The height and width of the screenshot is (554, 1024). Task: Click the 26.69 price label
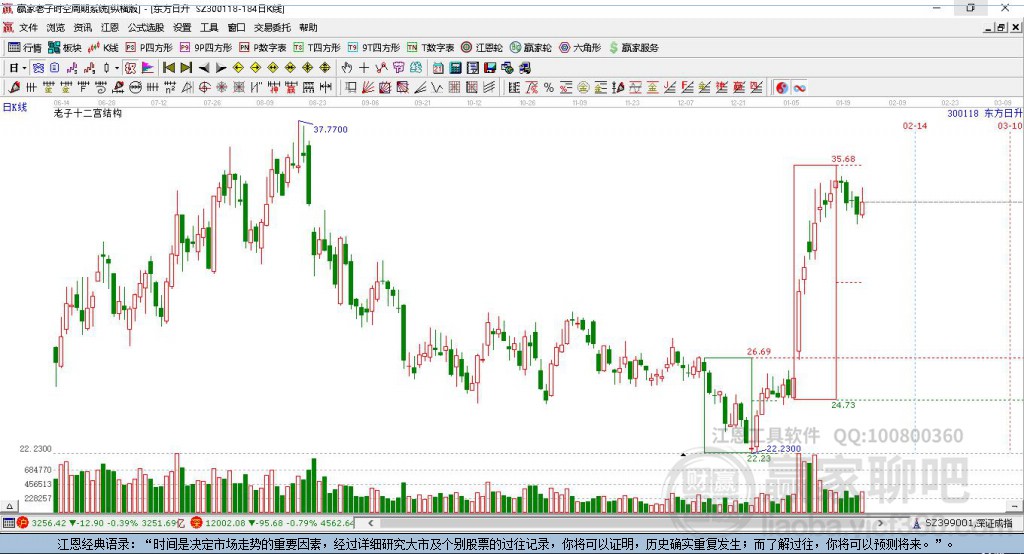[759, 351]
